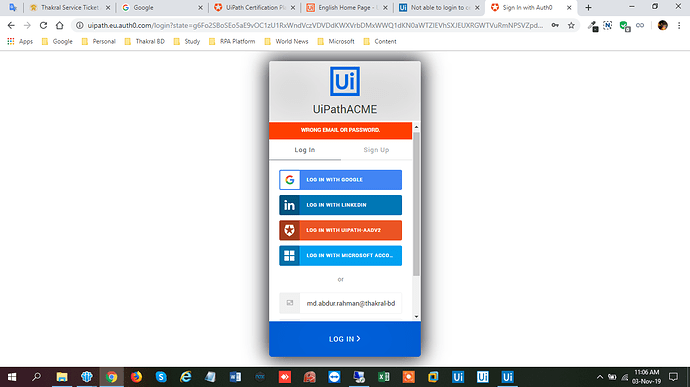Viewport: 690px width, 387px height.
Task: Open the Chrome profile avatar
Action: pos(663,26)
